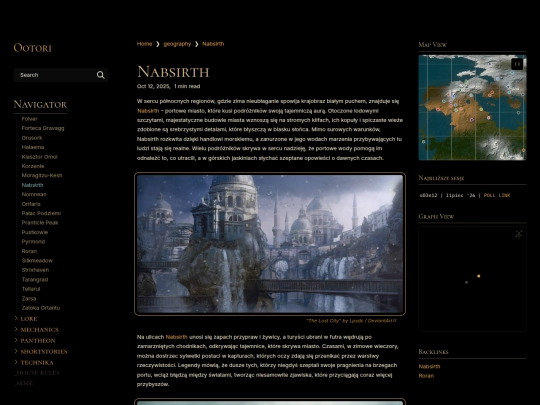
Task: Select the highlighted Nabsirth navigator entry
Action: 32,185
